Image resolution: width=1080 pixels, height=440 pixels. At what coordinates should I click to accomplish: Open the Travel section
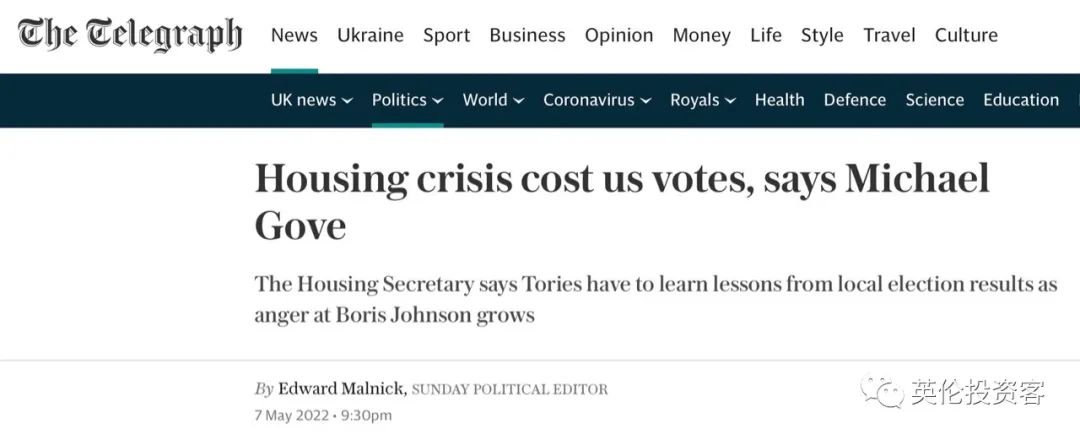pyautogui.click(x=889, y=36)
